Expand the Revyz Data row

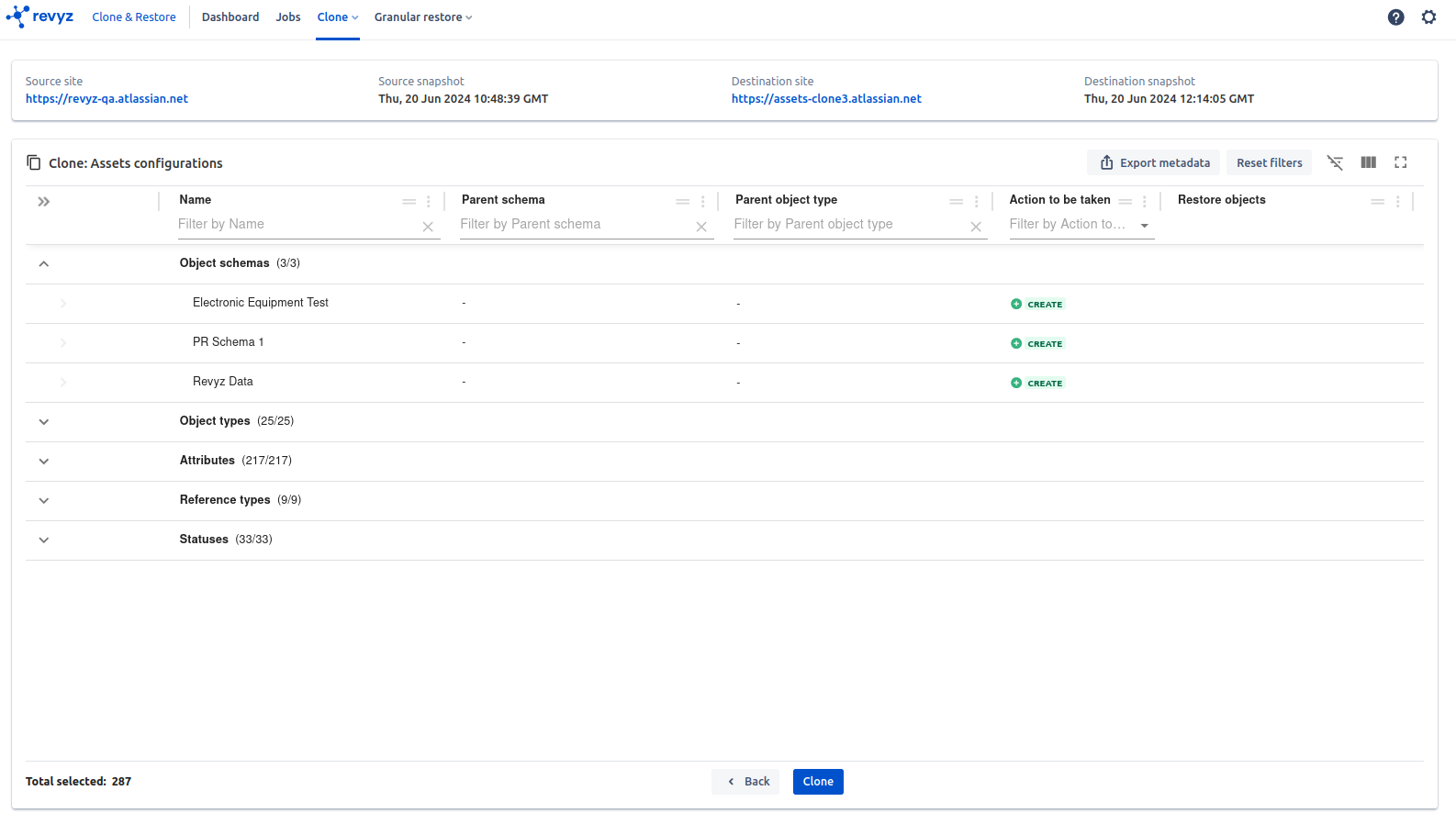pos(62,383)
